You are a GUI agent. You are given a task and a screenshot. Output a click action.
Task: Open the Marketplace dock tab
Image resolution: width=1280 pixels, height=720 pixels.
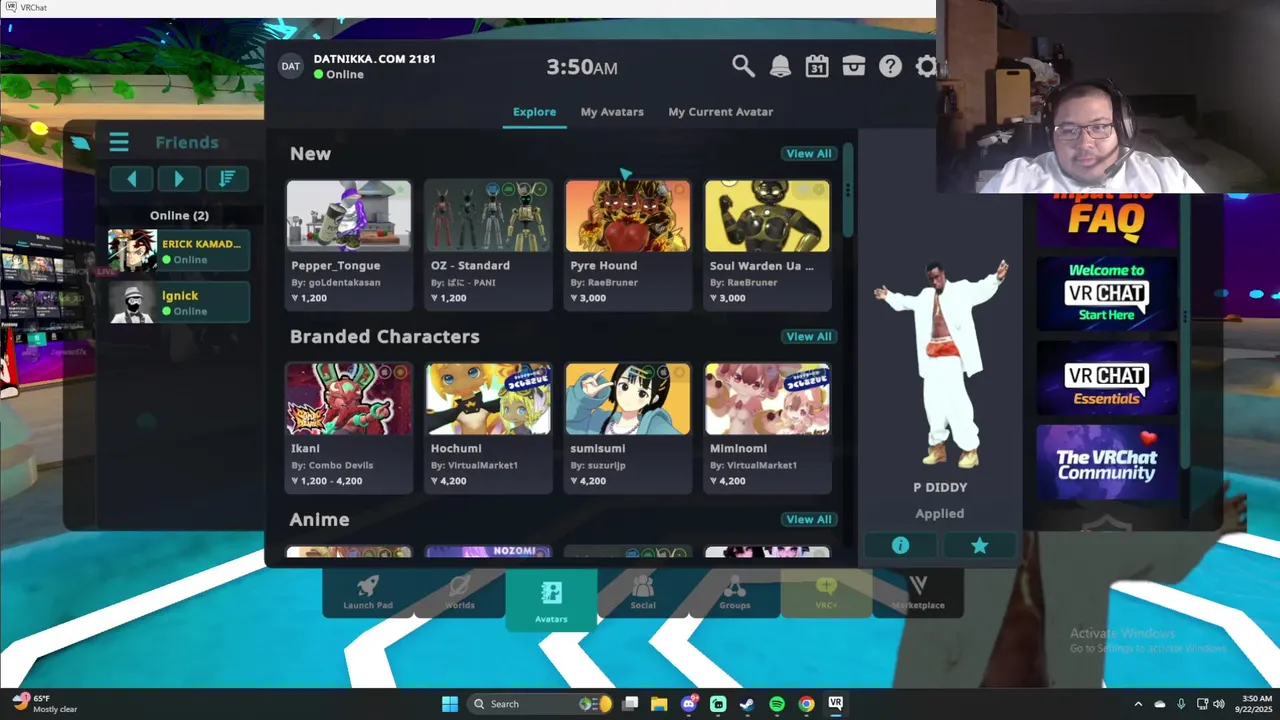coord(918,593)
